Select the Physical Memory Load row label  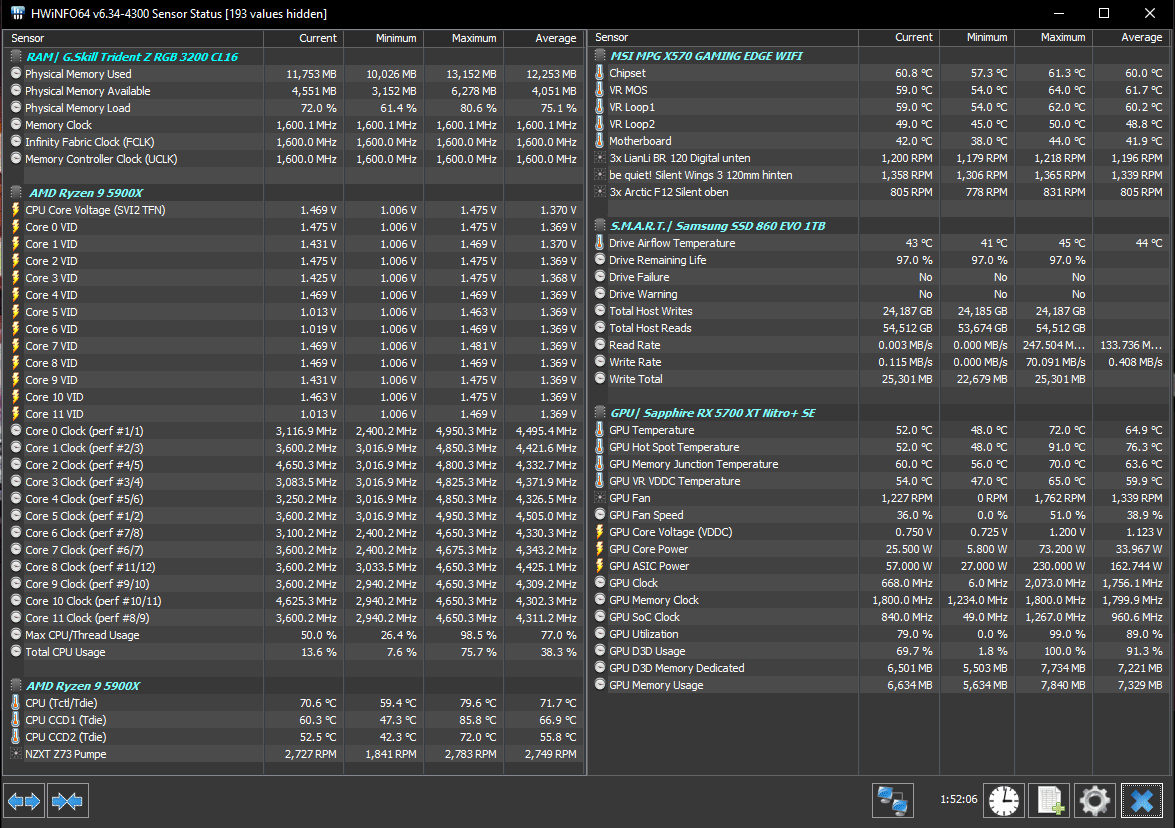click(x=78, y=108)
